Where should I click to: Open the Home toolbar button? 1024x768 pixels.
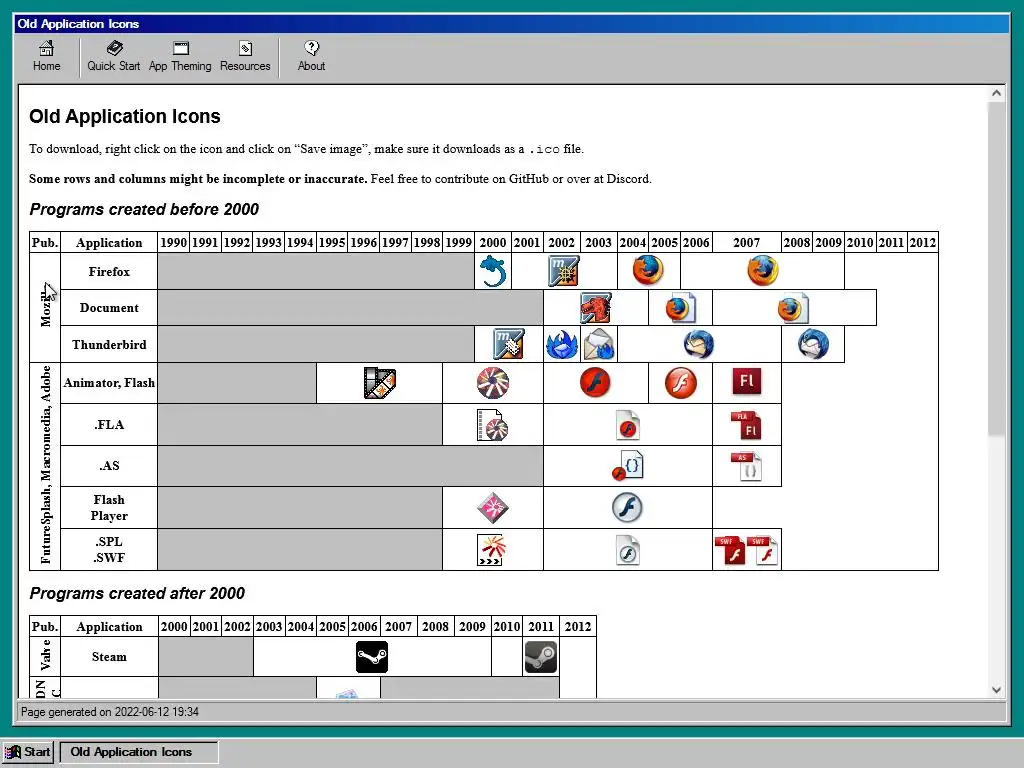coord(46,56)
